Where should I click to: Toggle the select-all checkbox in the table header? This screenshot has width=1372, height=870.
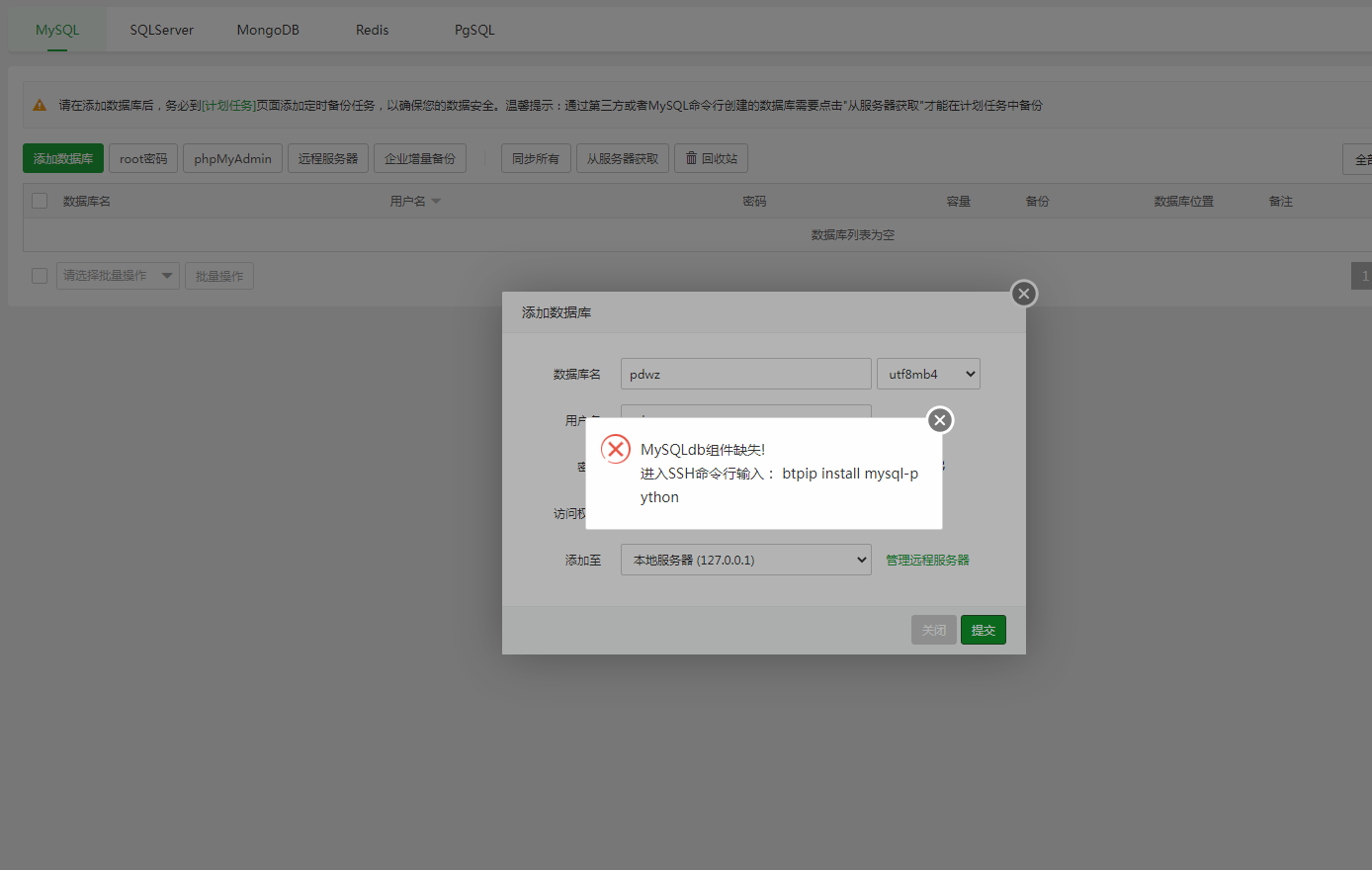tap(40, 201)
